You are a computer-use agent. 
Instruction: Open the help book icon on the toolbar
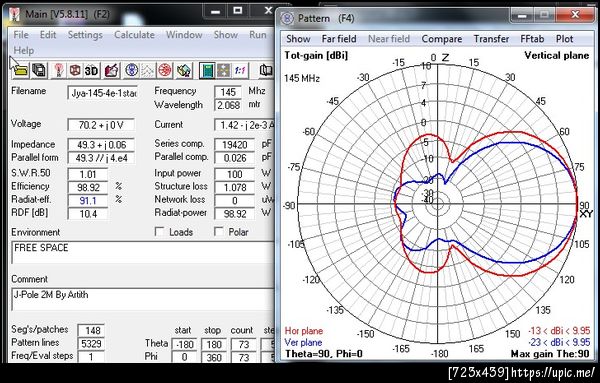(x=266, y=70)
